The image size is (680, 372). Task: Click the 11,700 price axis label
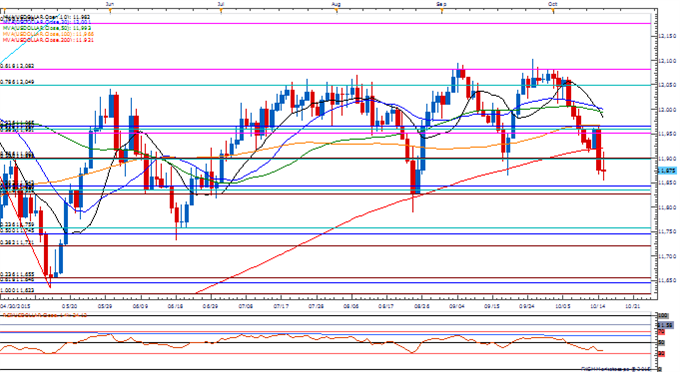click(668, 256)
